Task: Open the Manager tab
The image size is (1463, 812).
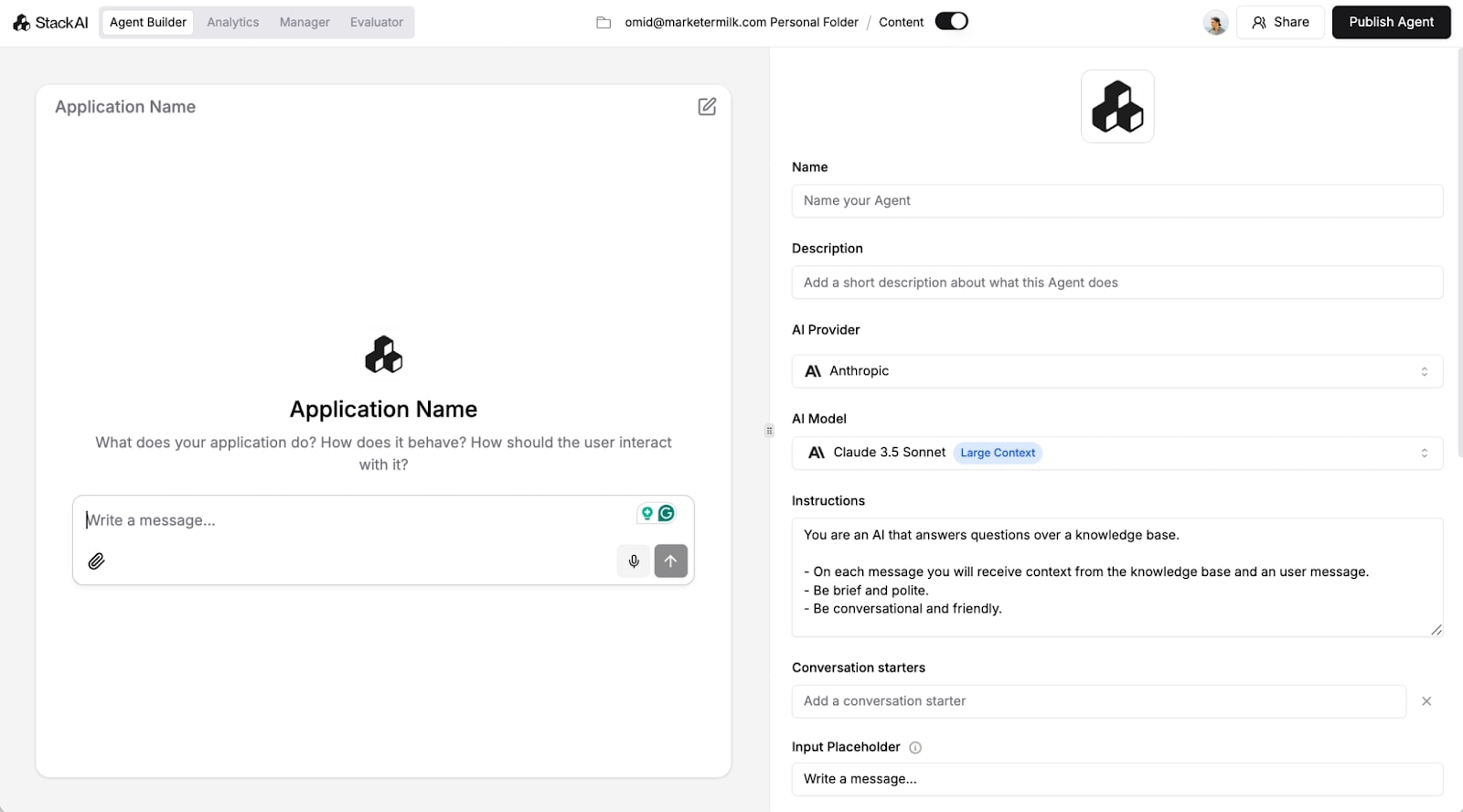Action: tap(304, 22)
